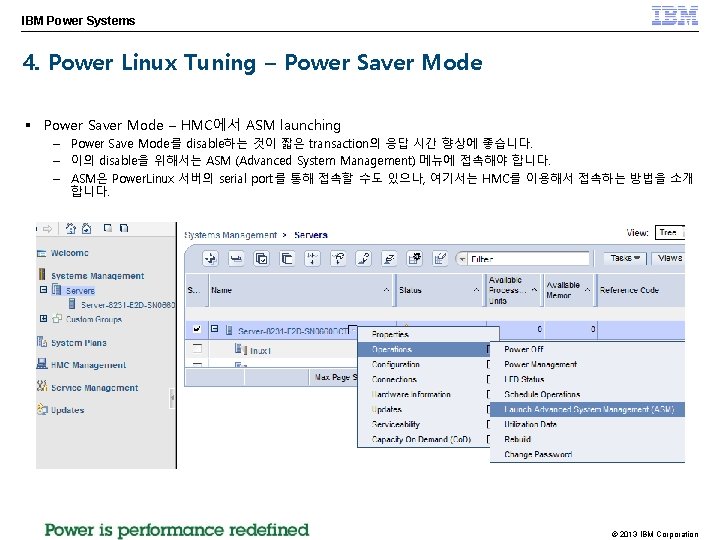
Task: Sort by the Name column arrow
Action: (386, 290)
